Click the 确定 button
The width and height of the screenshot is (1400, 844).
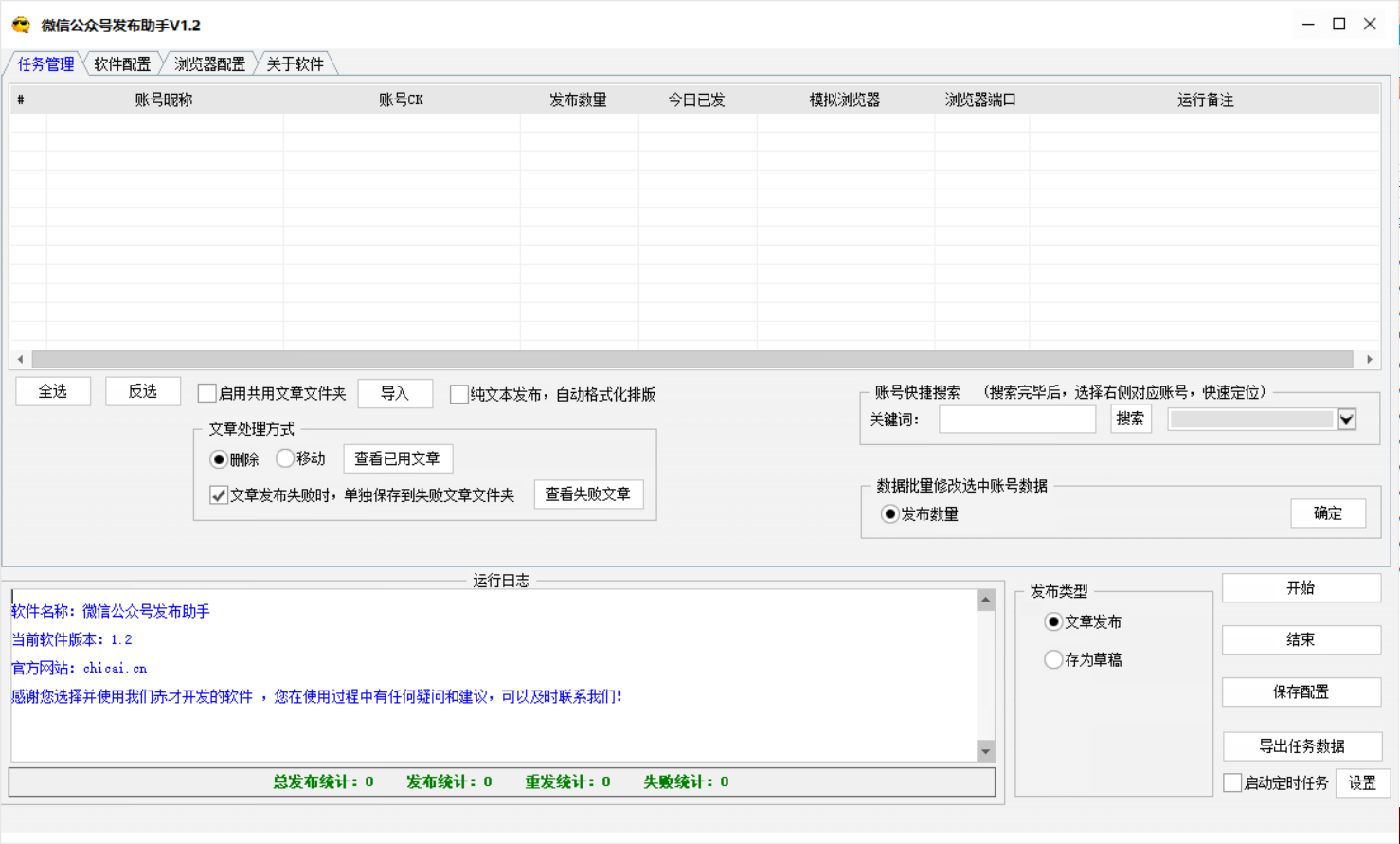pos(1328,513)
